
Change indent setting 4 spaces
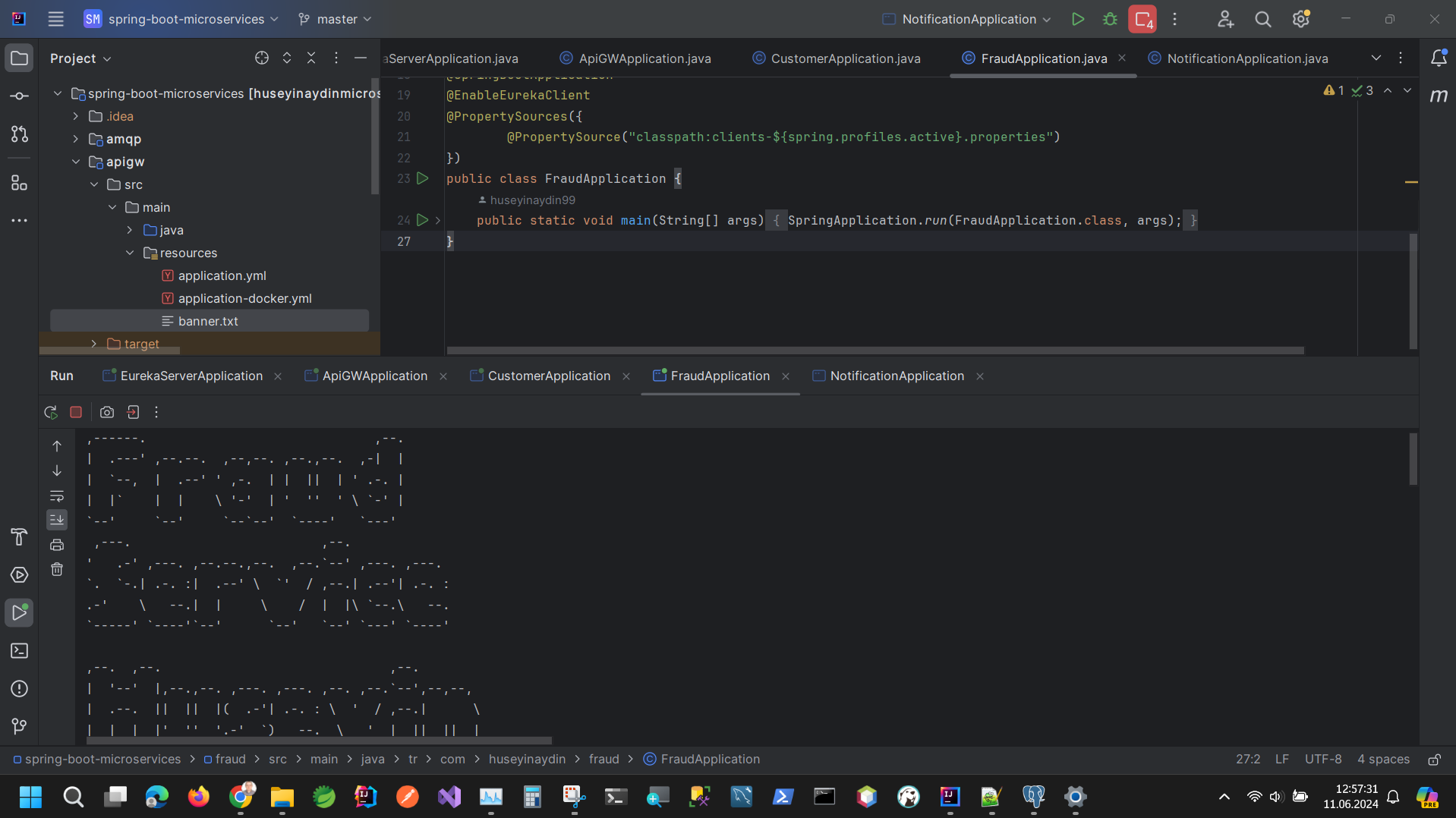pyautogui.click(x=1383, y=760)
